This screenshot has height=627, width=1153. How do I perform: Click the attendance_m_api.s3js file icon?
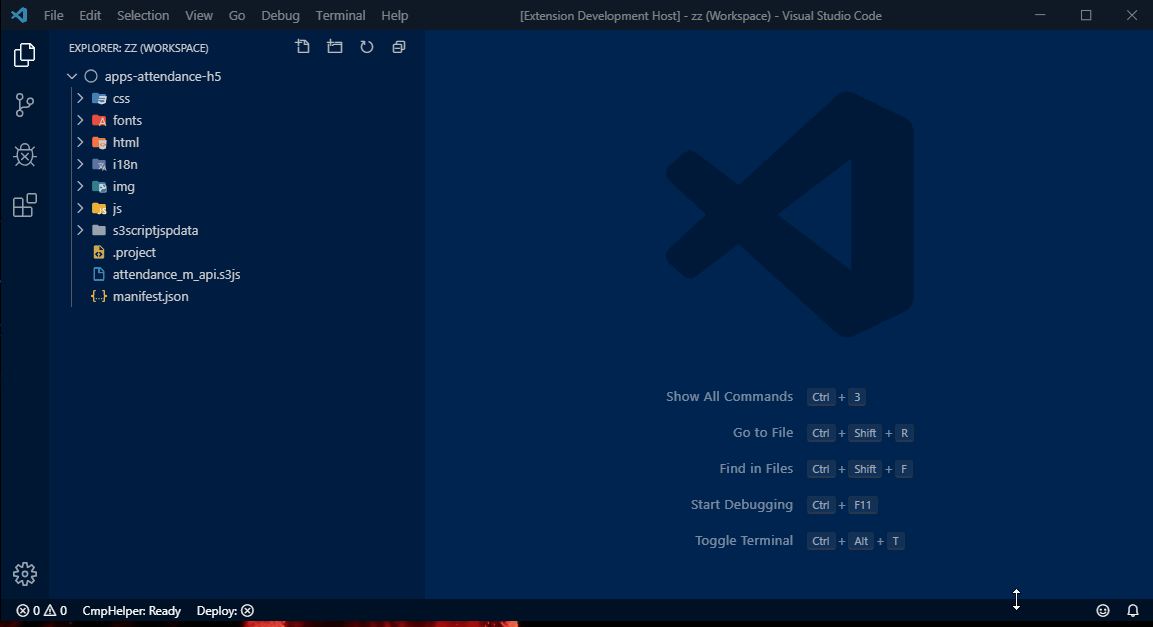99,275
